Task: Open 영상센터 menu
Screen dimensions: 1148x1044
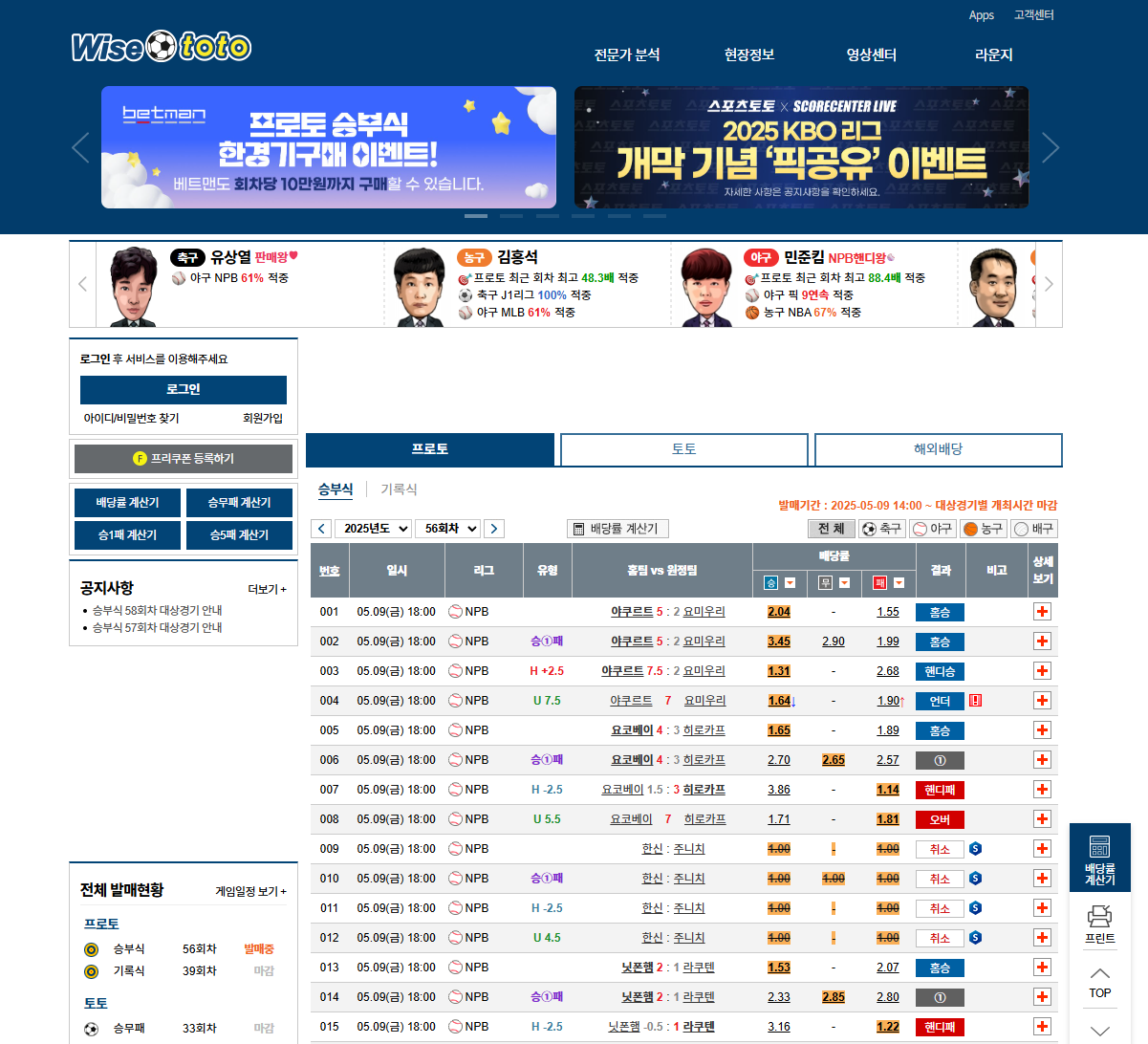Action: pyautogui.click(x=872, y=55)
